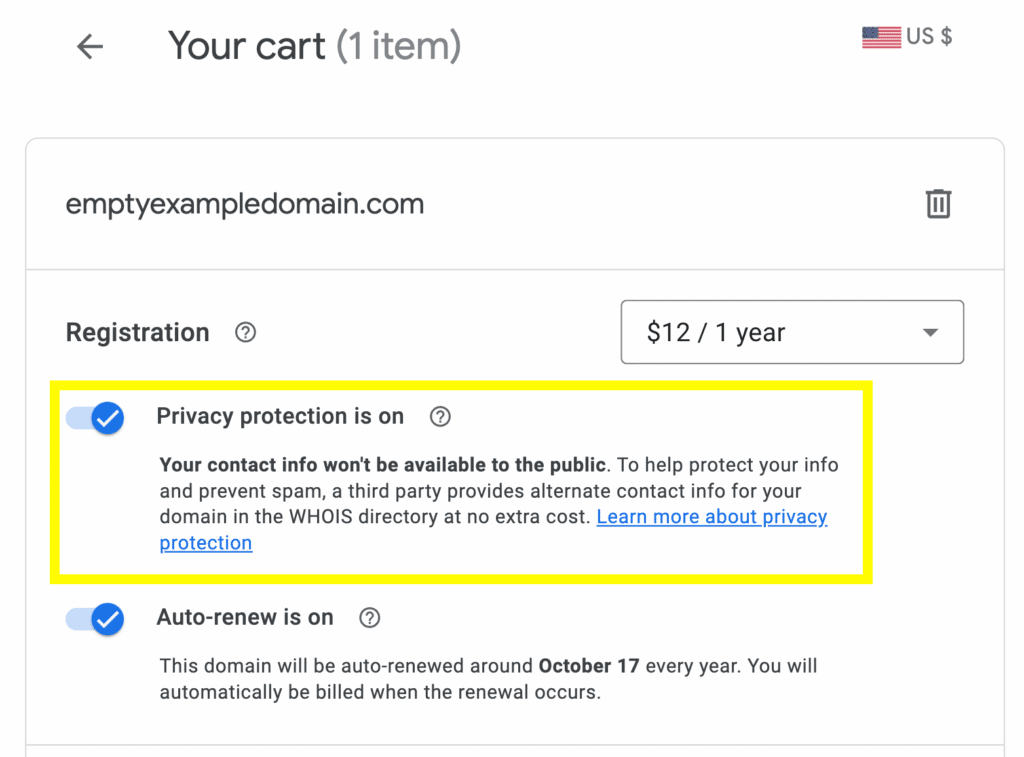This screenshot has height=757, width=1024.
Task: Open the Privacy protection help icon
Action: point(440,416)
